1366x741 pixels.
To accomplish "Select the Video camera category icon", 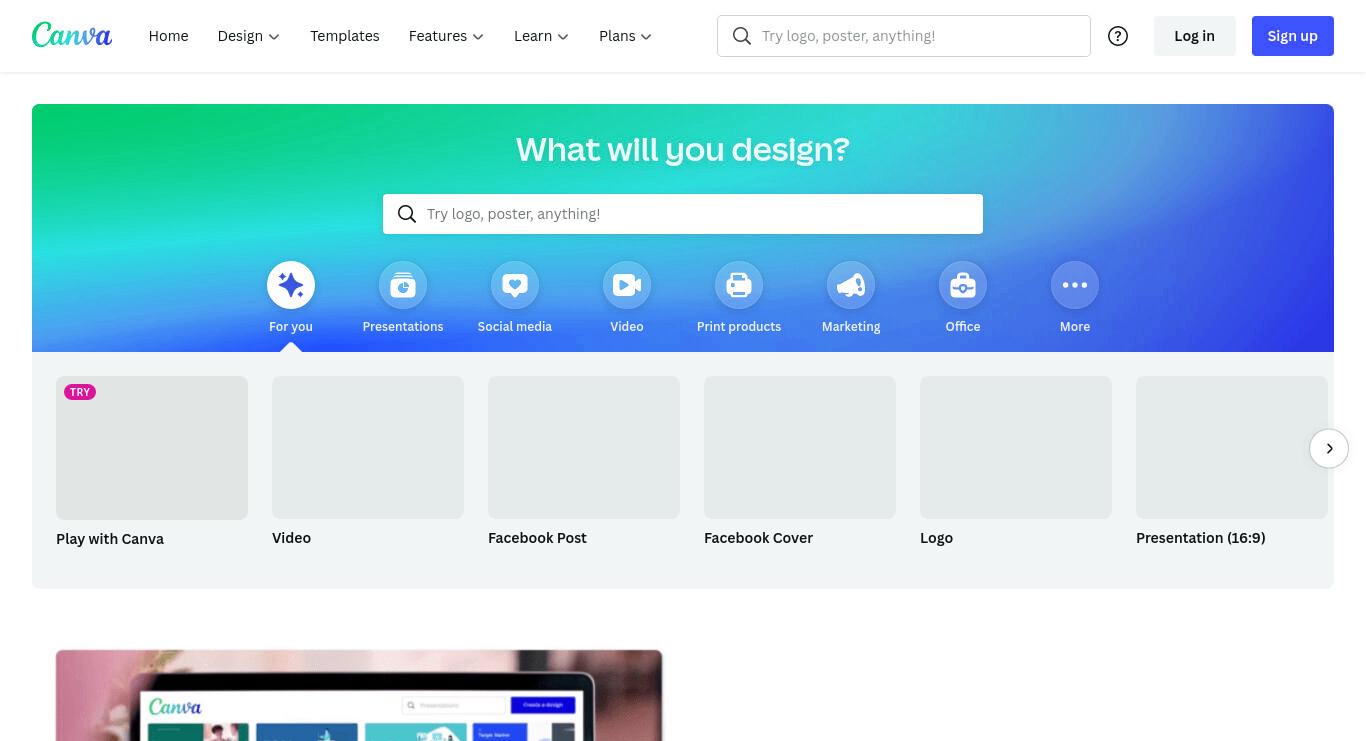I will [627, 285].
